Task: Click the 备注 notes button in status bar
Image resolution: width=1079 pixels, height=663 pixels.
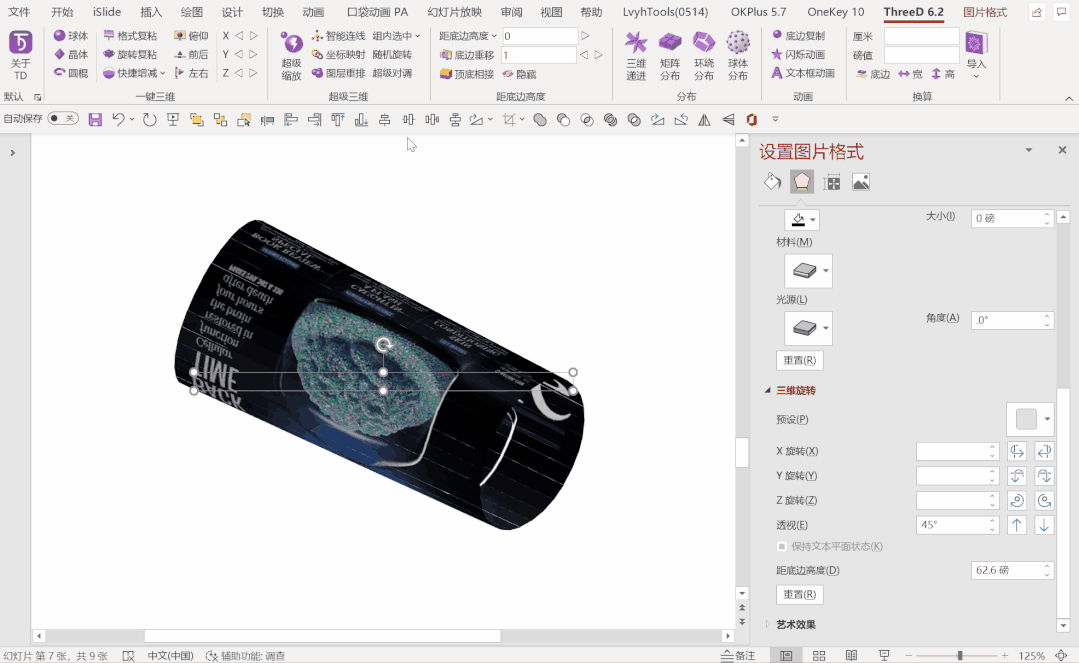Action: [x=738, y=655]
